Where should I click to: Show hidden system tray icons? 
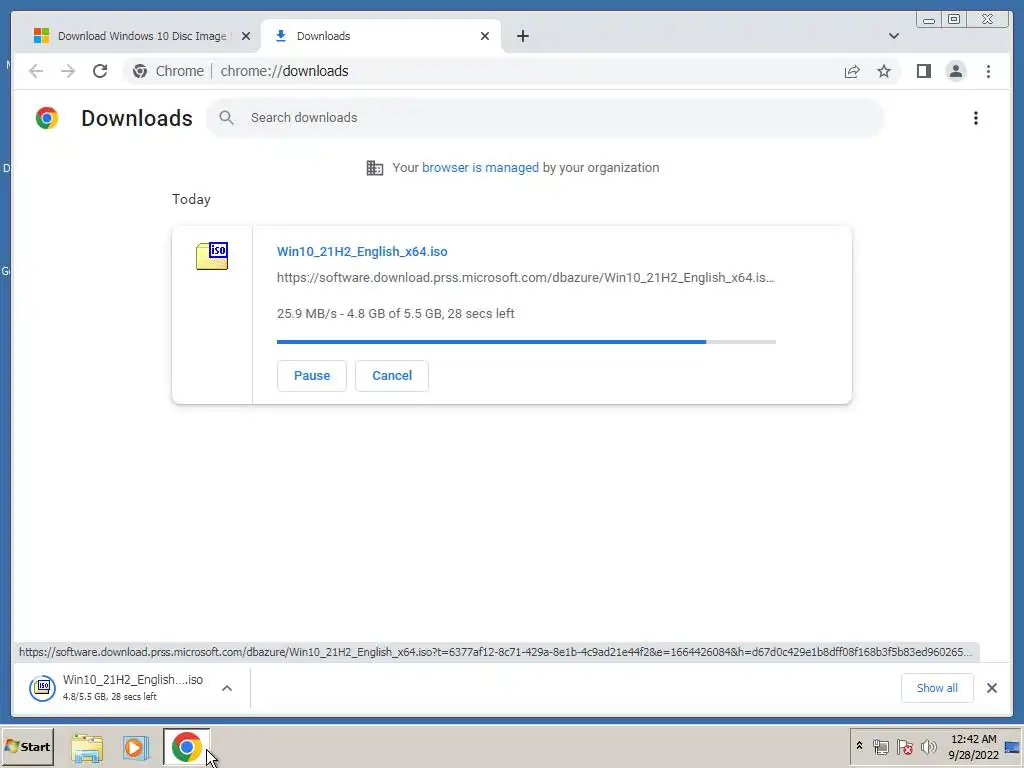(x=859, y=746)
